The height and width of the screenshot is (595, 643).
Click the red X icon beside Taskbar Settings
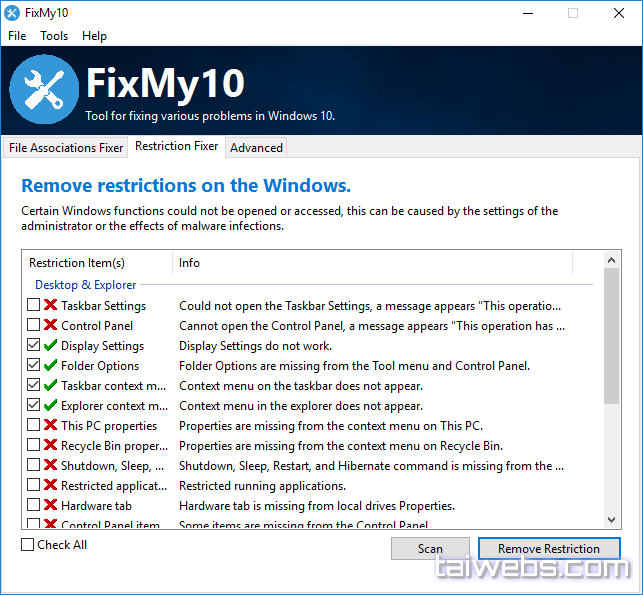[50, 306]
